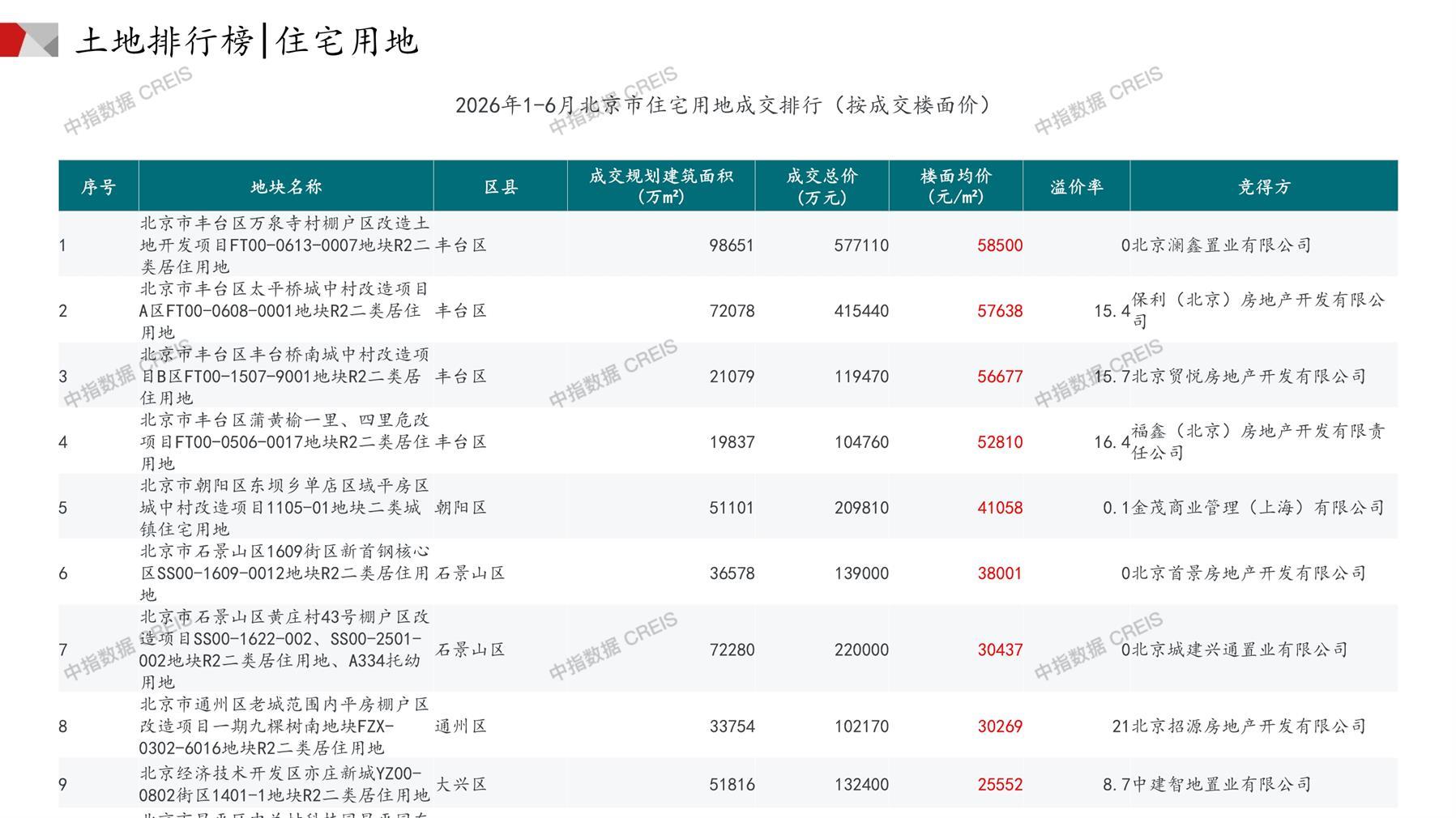Image resolution: width=1456 pixels, height=818 pixels.
Task: Click total price "209810"
Action: coord(861,508)
